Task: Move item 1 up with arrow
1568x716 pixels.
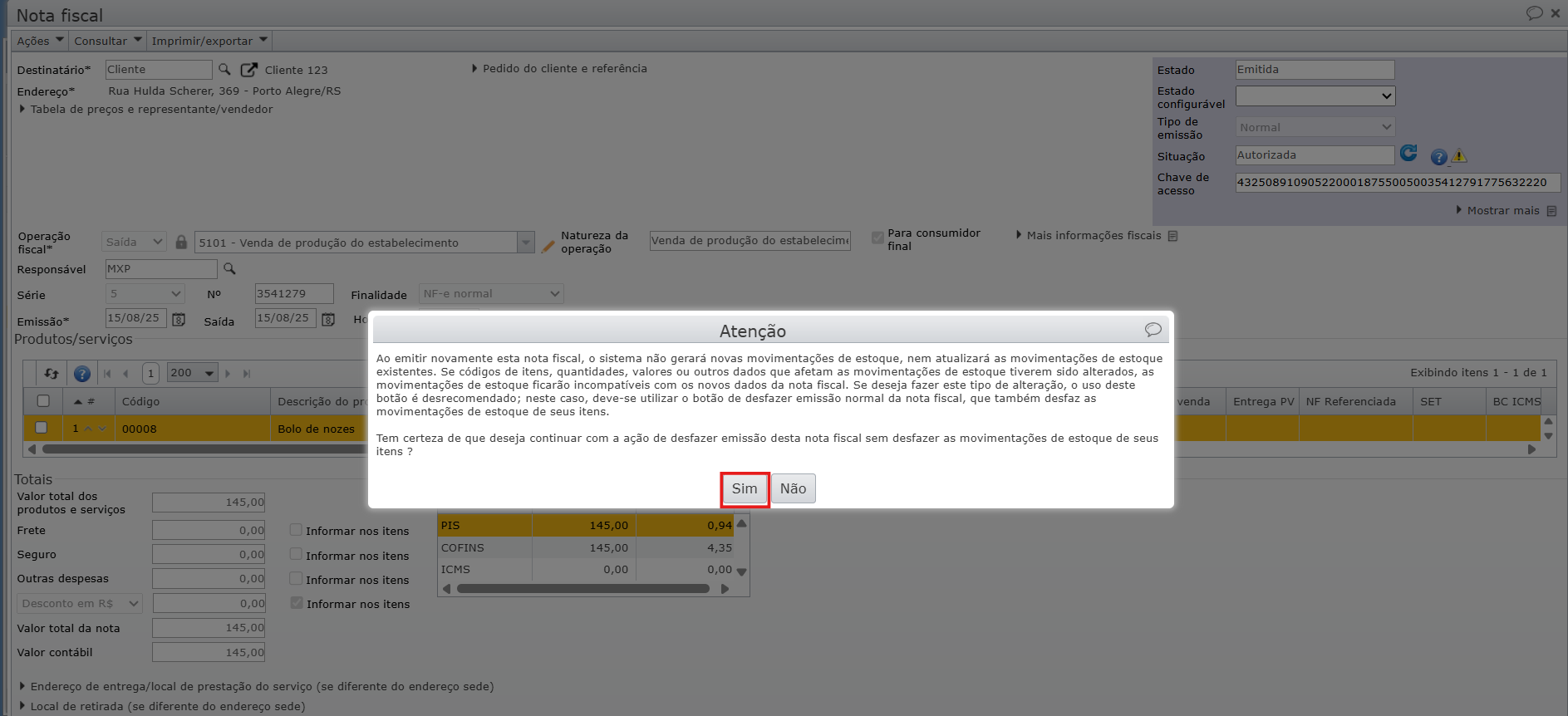Action: (x=88, y=429)
